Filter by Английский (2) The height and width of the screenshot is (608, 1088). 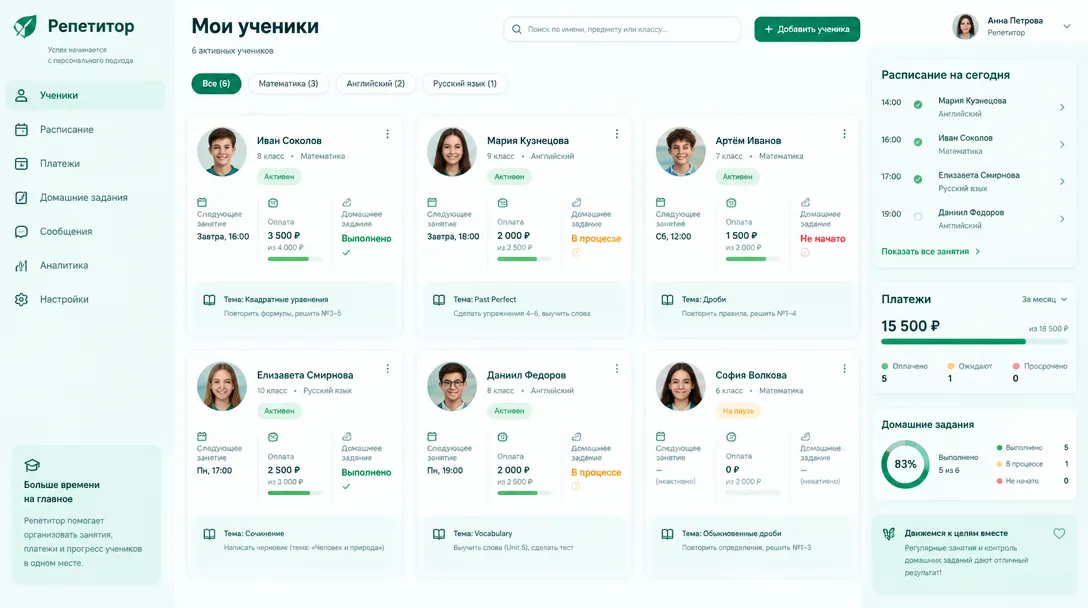[x=375, y=83]
